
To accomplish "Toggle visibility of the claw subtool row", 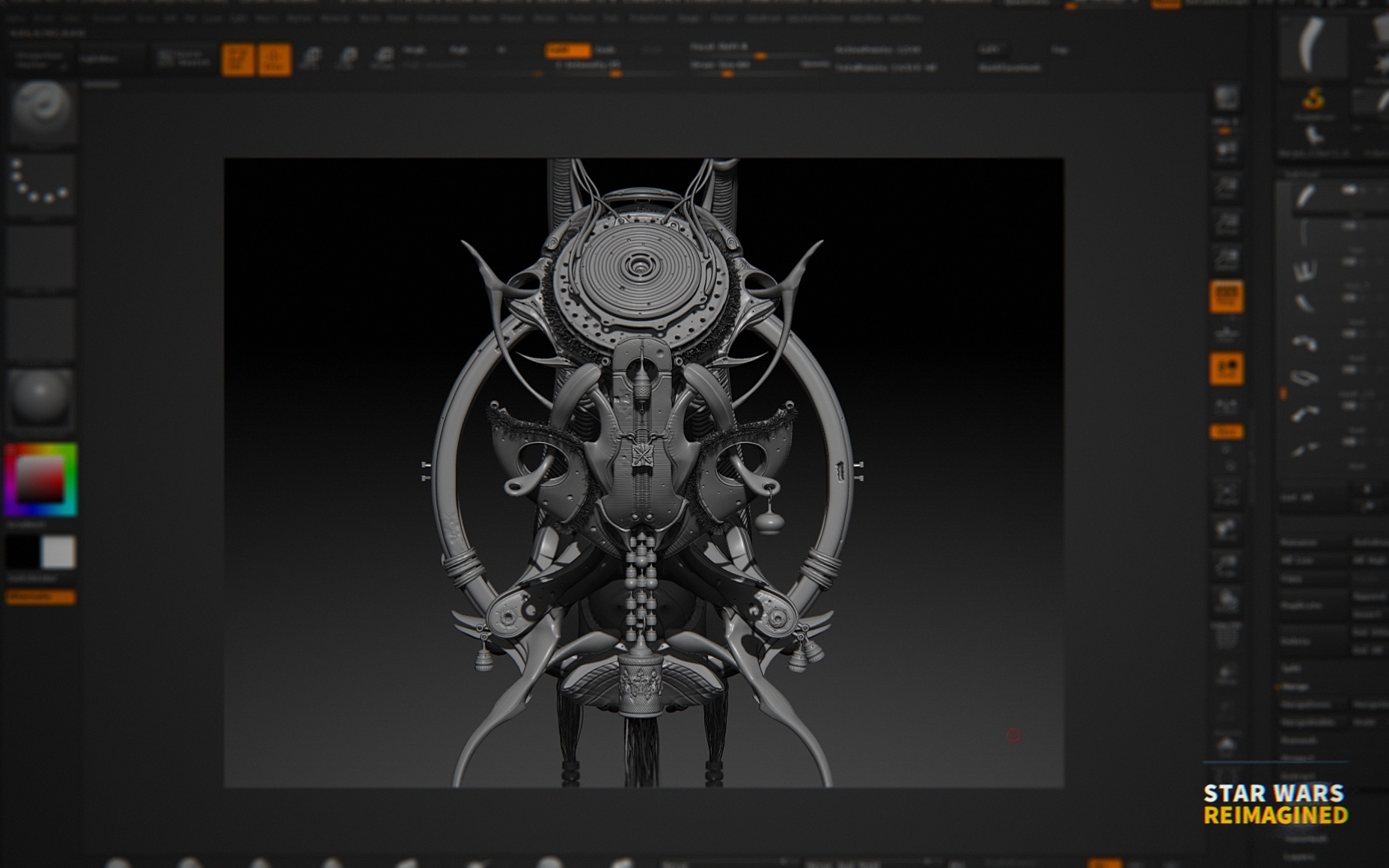I will (1350, 262).
